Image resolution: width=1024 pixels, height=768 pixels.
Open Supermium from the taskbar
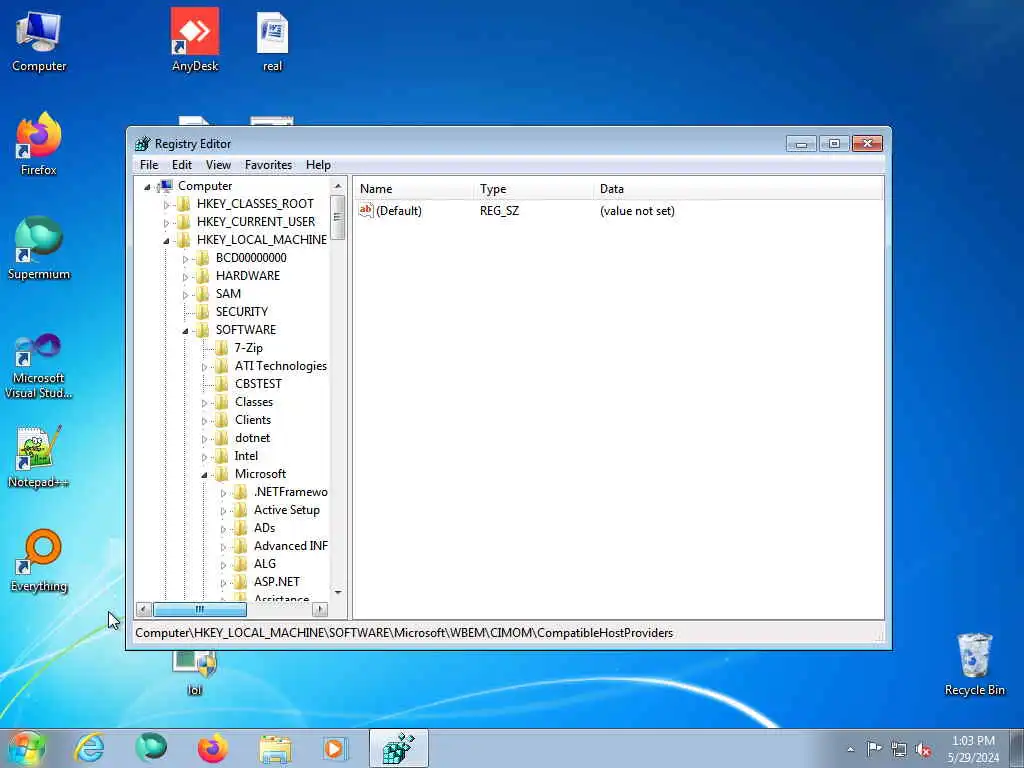[151, 748]
